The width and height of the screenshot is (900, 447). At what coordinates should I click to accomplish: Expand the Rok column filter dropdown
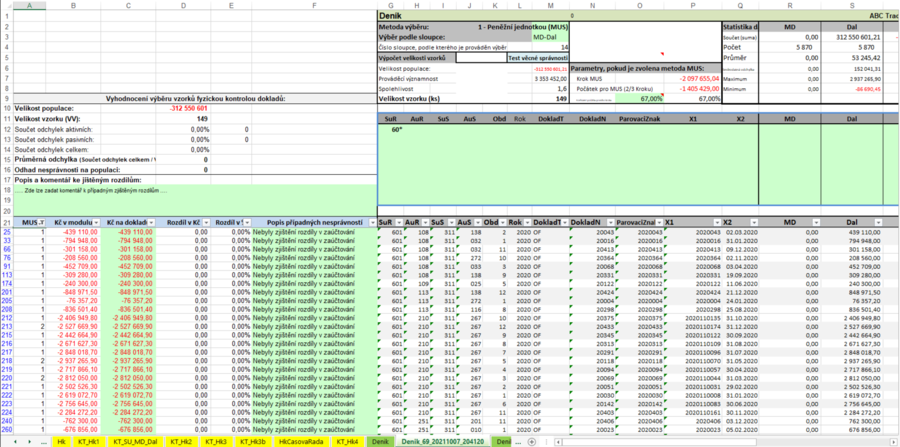coord(526,222)
